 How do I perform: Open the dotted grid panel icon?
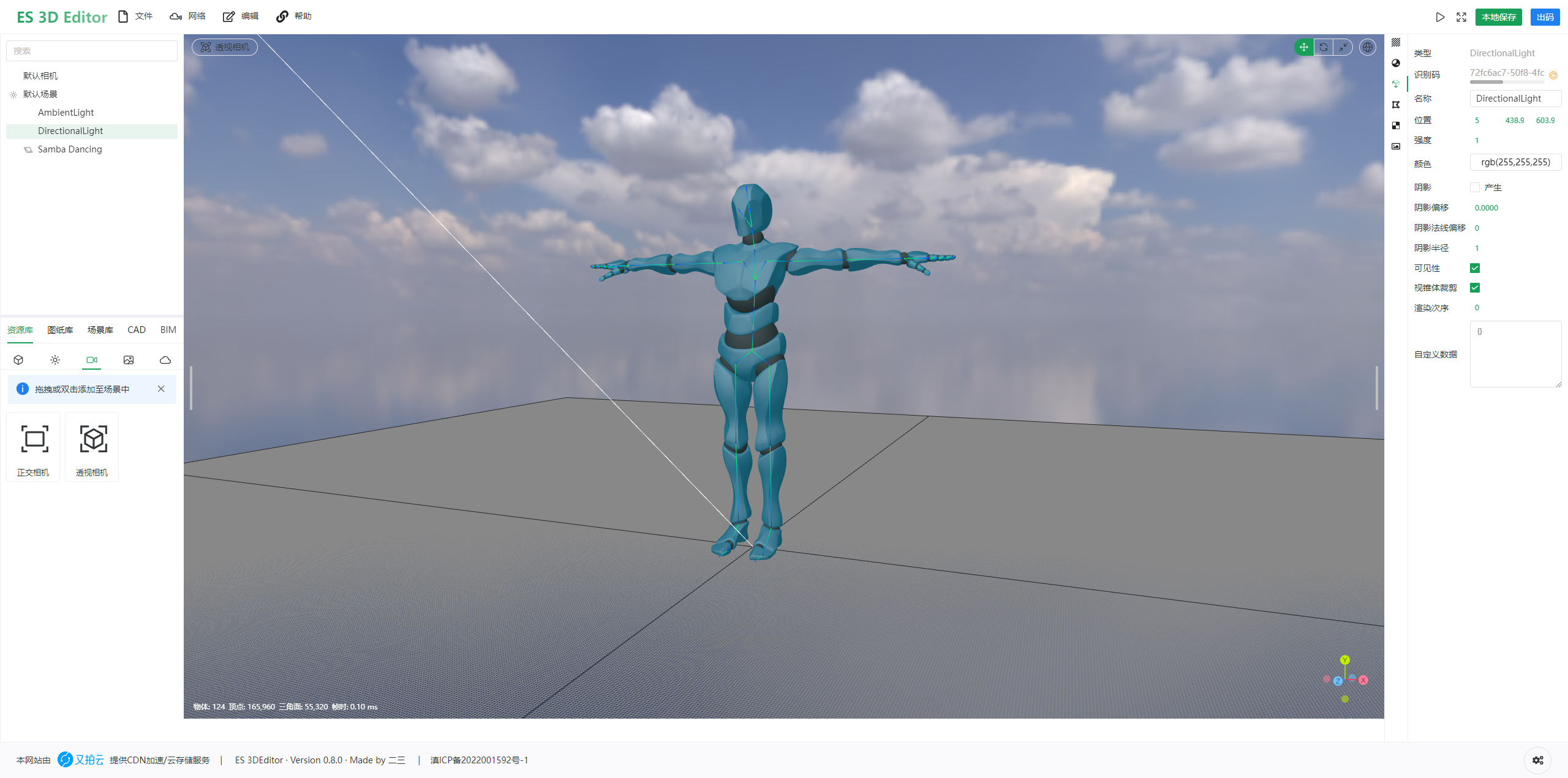click(x=1396, y=42)
